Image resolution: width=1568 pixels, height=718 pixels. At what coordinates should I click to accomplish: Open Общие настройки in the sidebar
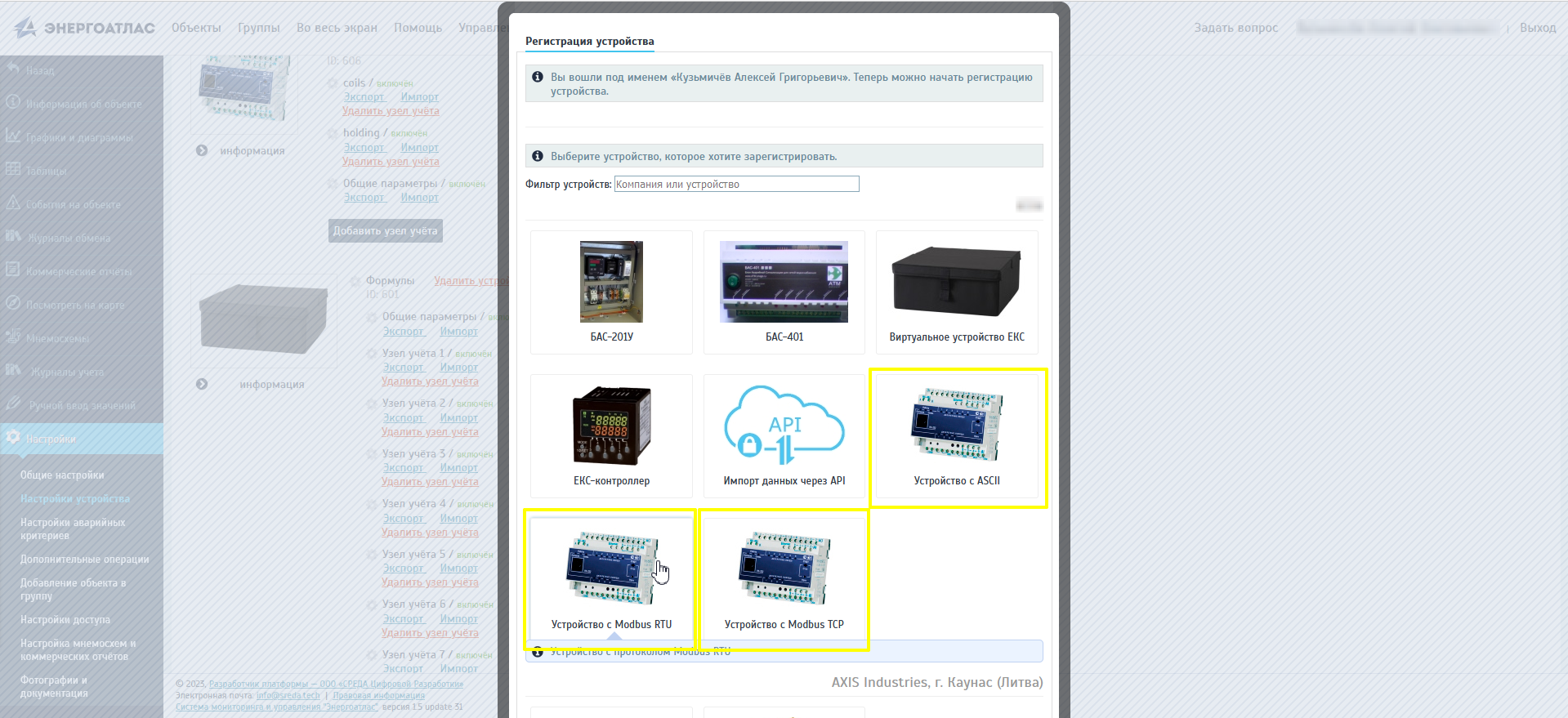(x=62, y=475)
